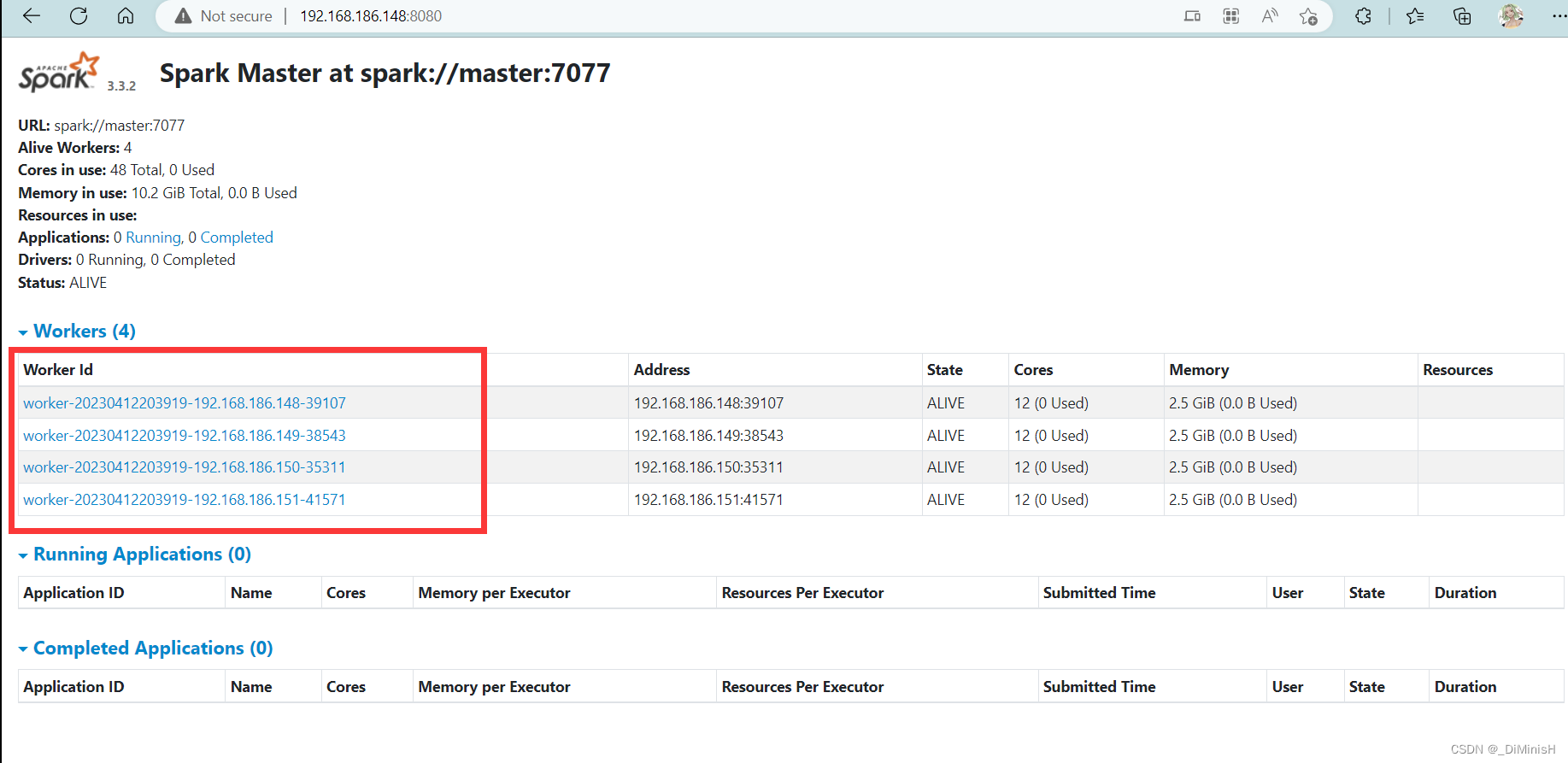
Task: Click the address bar URL 192.168.186.148:8080
Action: 371,16
